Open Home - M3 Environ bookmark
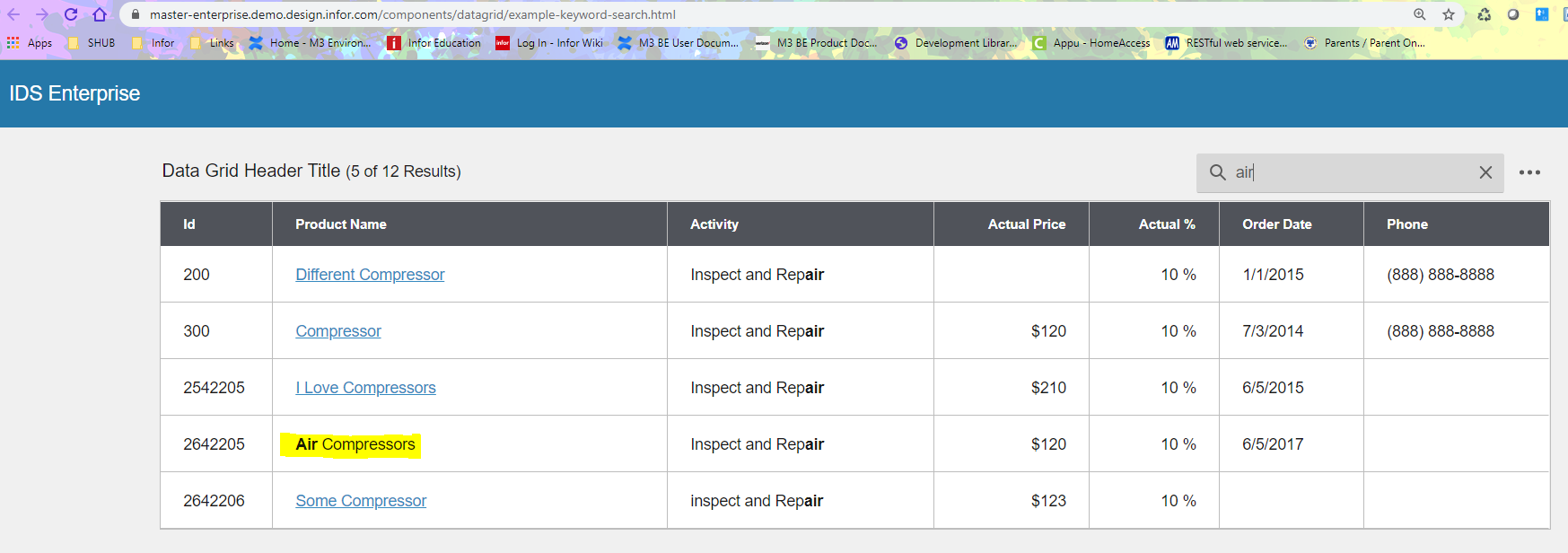 click(x=310, y=43)
